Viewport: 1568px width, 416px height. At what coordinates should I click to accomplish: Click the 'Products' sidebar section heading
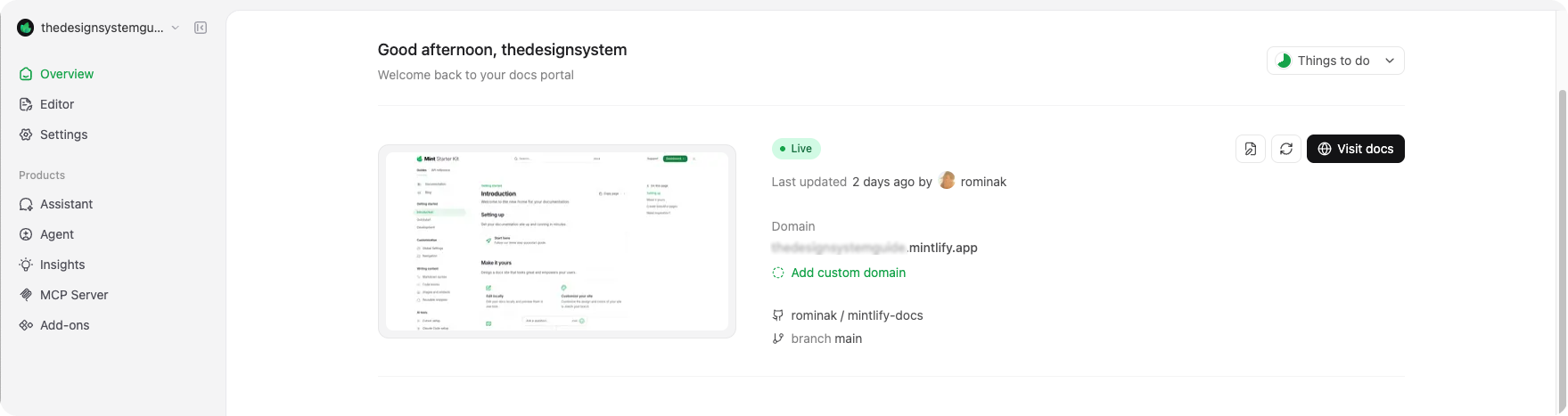42,175
